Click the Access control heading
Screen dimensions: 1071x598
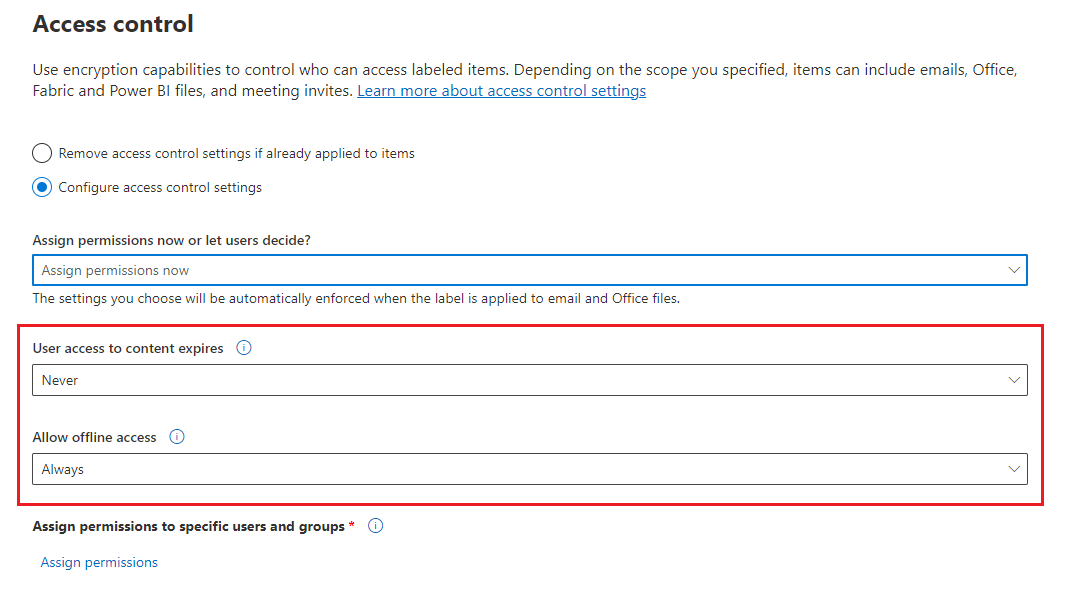(x=113, y=24)
